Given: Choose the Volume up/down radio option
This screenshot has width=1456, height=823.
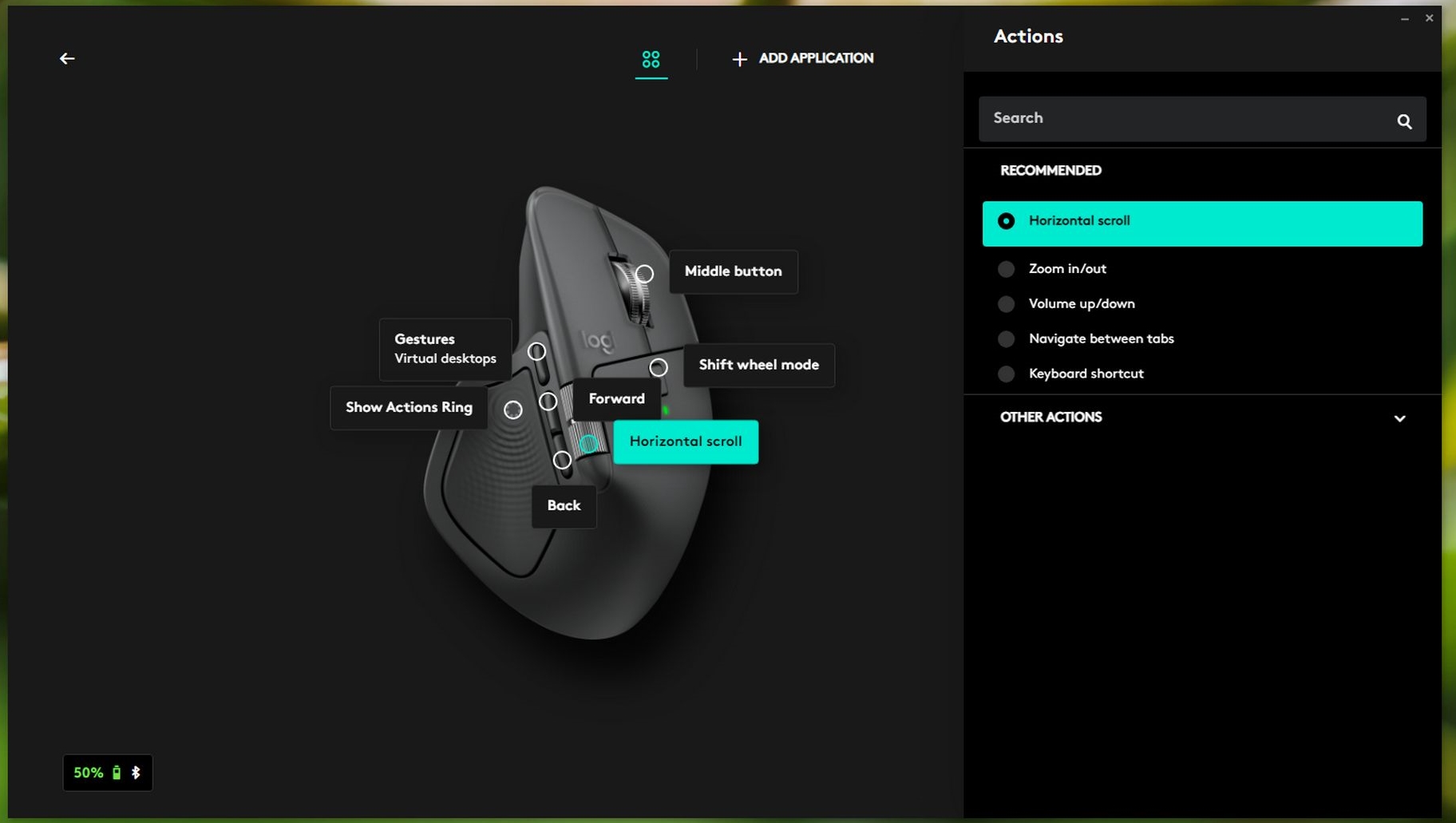Looking at the screenshot, I should pyautogui.click(x=1006, y=304).
